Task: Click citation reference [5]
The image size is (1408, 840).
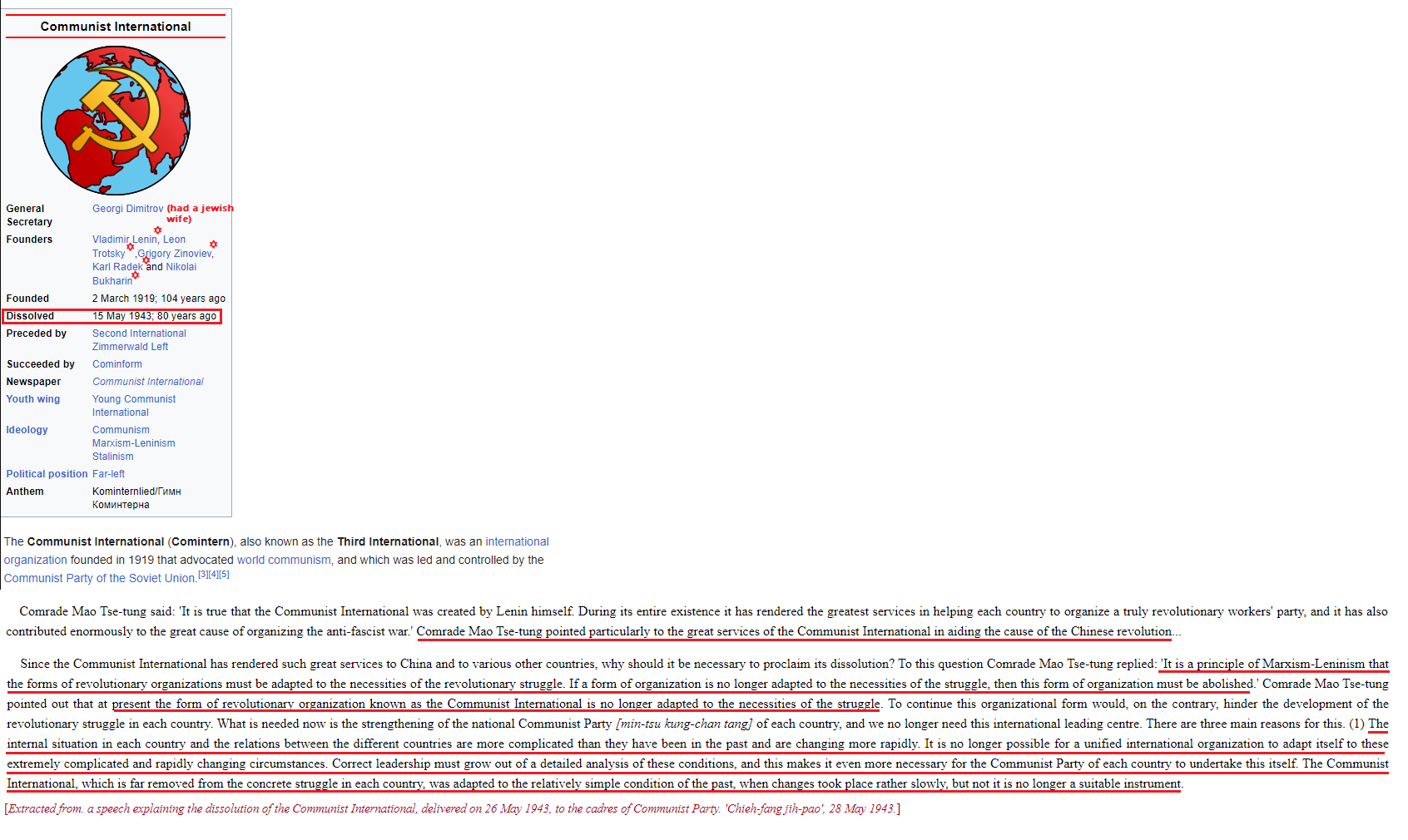Action: 224,574
